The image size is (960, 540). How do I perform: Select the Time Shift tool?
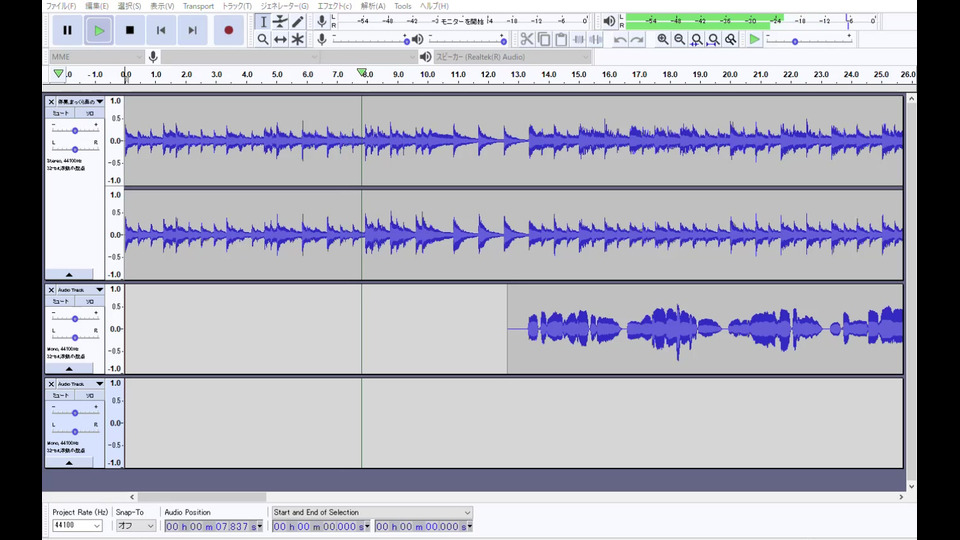pyautogui.click(x=281, y=39)
